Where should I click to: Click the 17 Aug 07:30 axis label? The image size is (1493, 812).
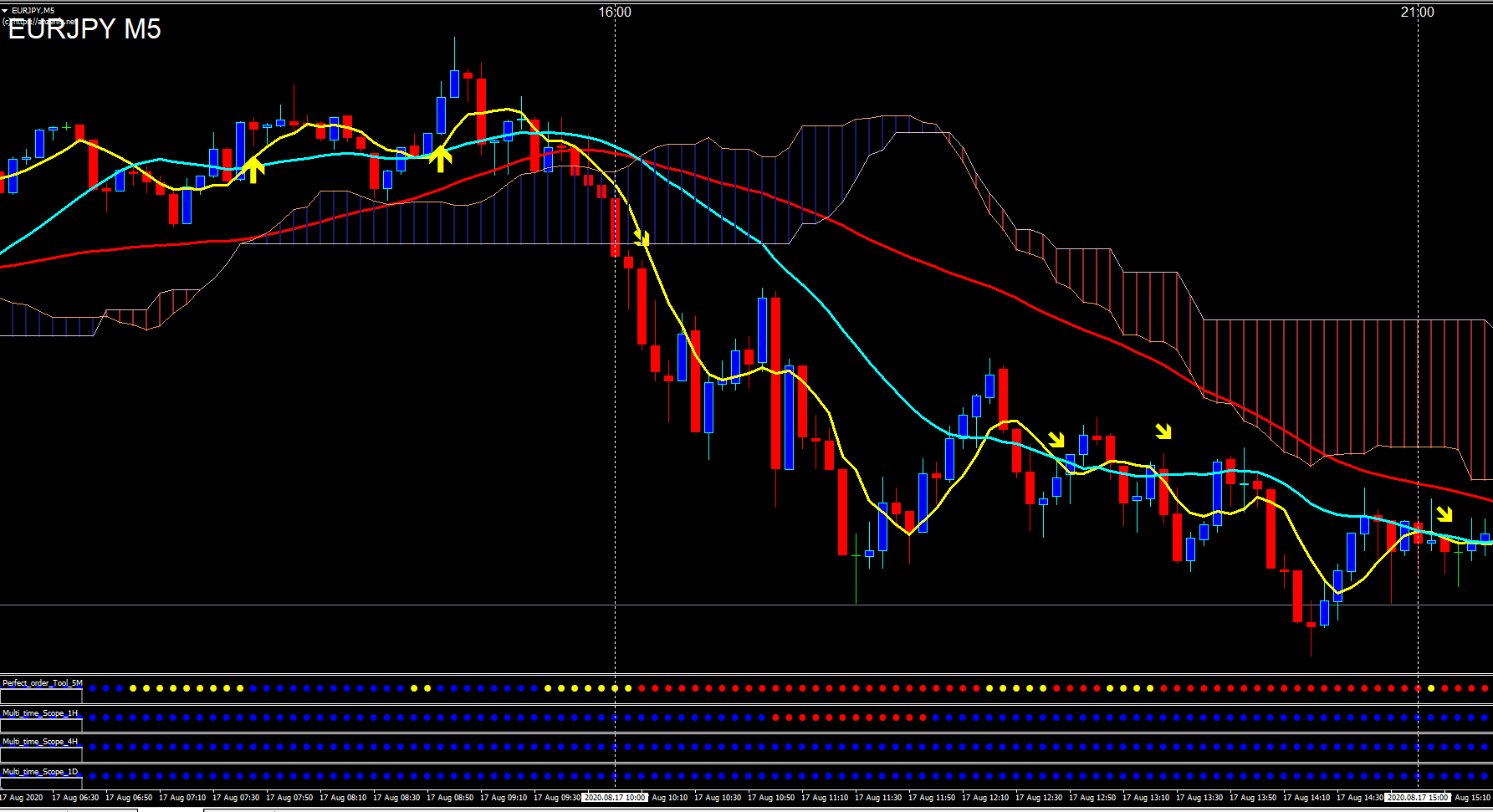236,798
